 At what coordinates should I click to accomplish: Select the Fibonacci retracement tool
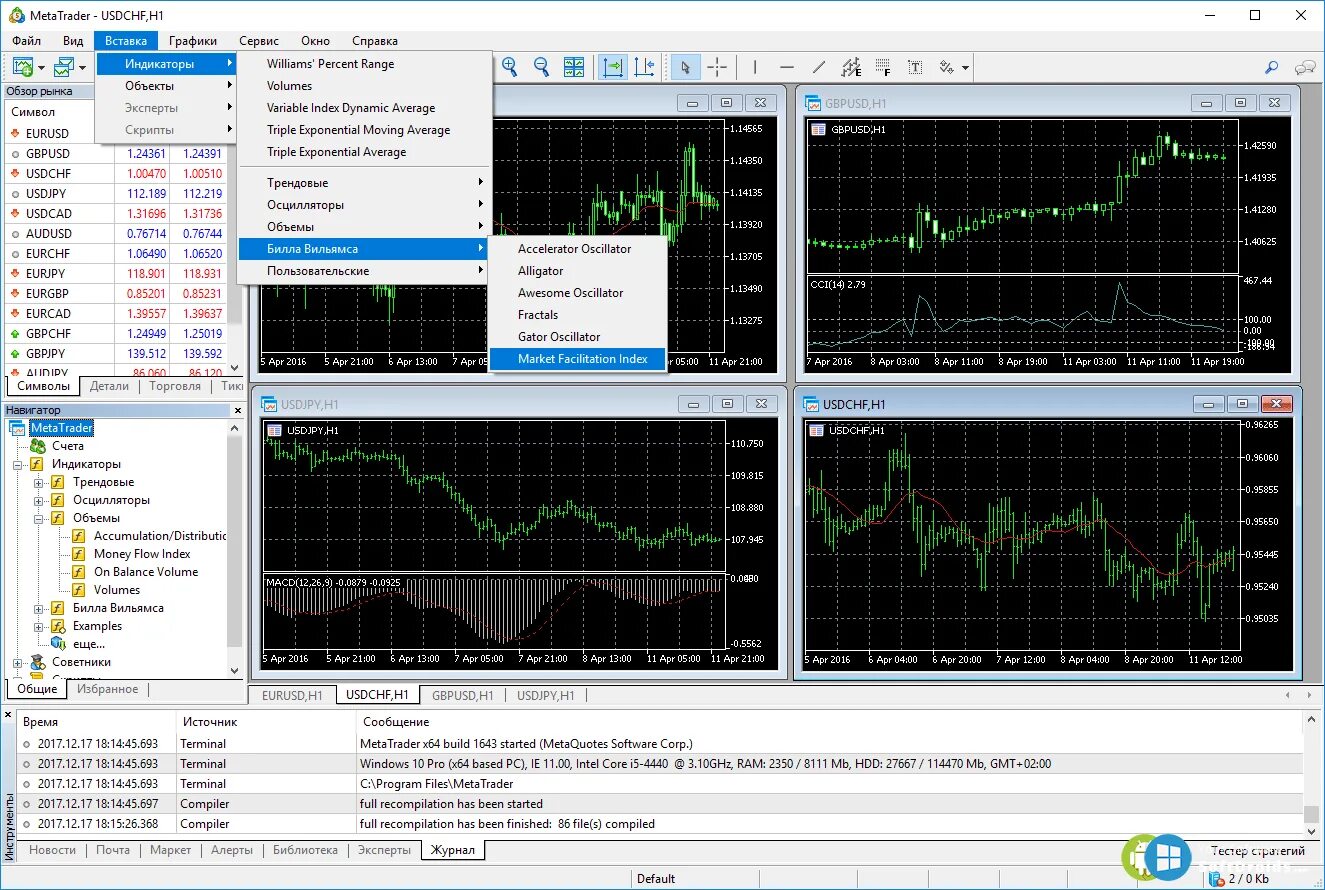pyautogui.click(x=883, y=67)
